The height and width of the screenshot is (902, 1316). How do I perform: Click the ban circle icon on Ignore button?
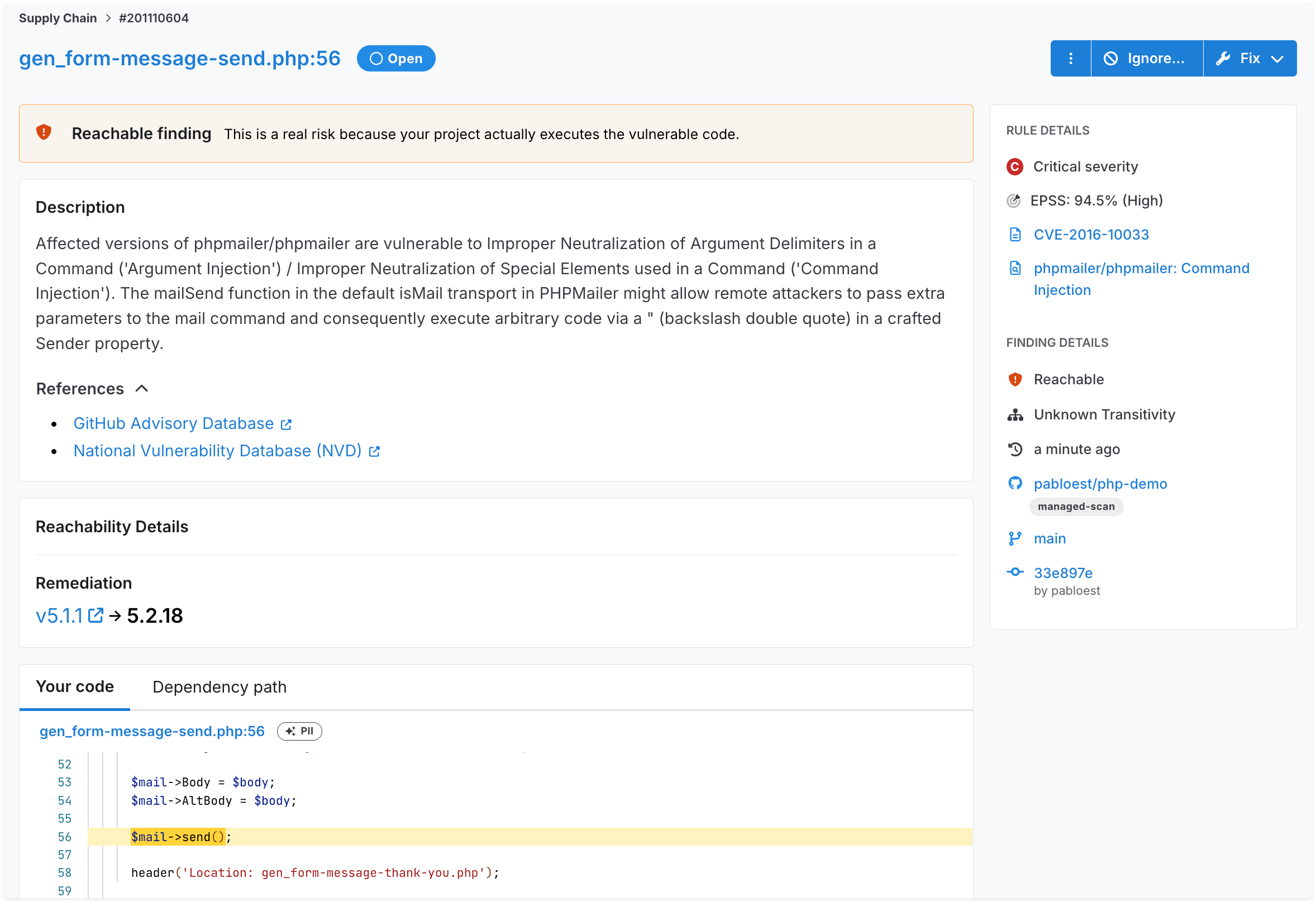coord(1110,58)
